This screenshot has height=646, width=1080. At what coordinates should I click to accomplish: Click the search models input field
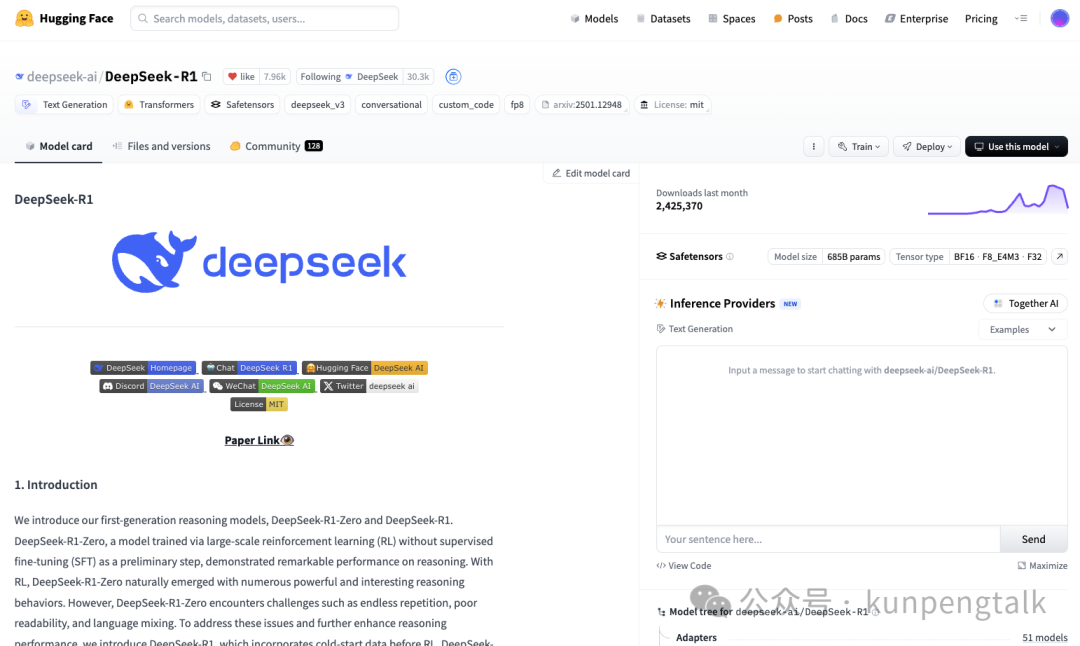point(264,19)
